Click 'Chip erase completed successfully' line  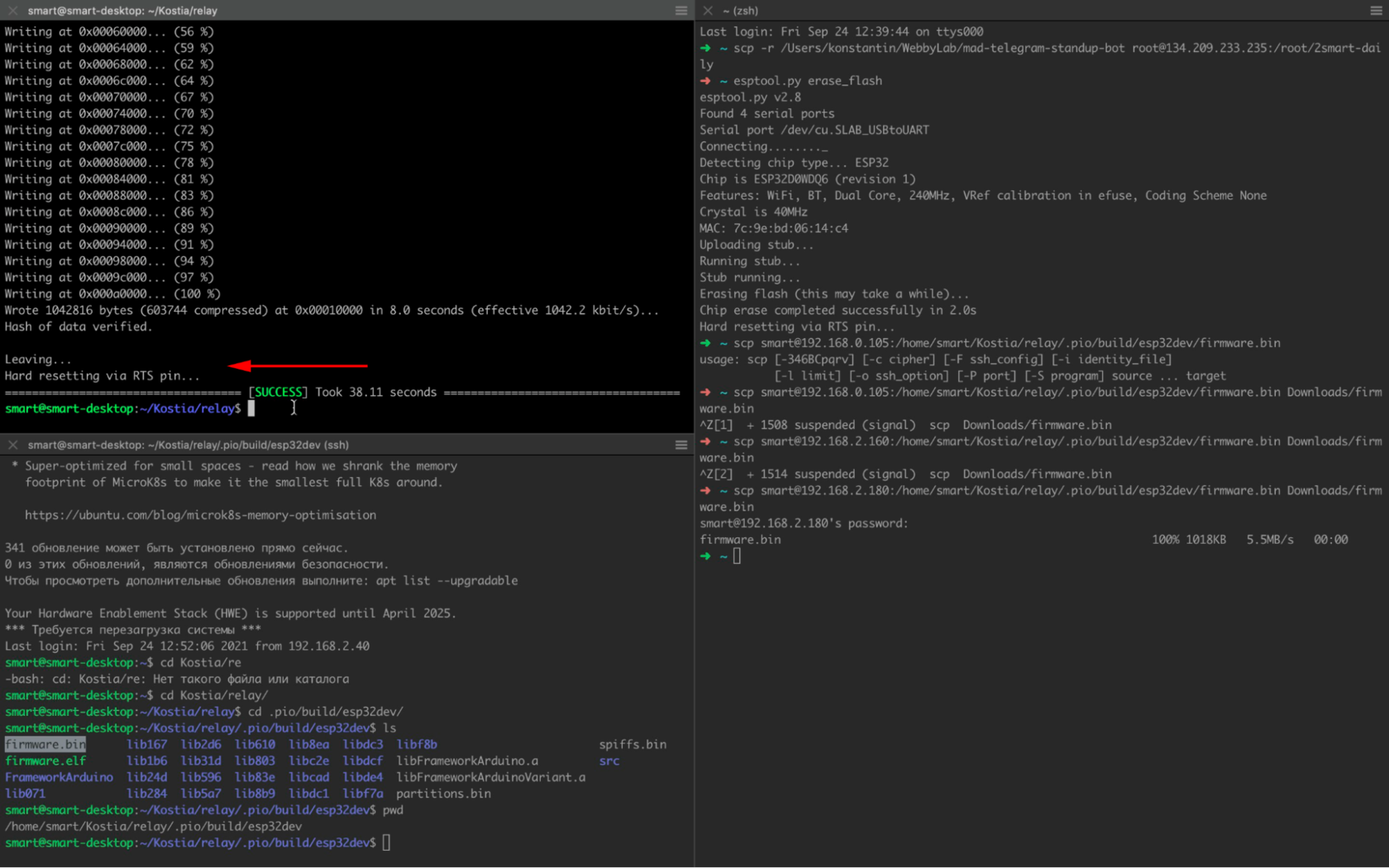[x=838, y=310]
